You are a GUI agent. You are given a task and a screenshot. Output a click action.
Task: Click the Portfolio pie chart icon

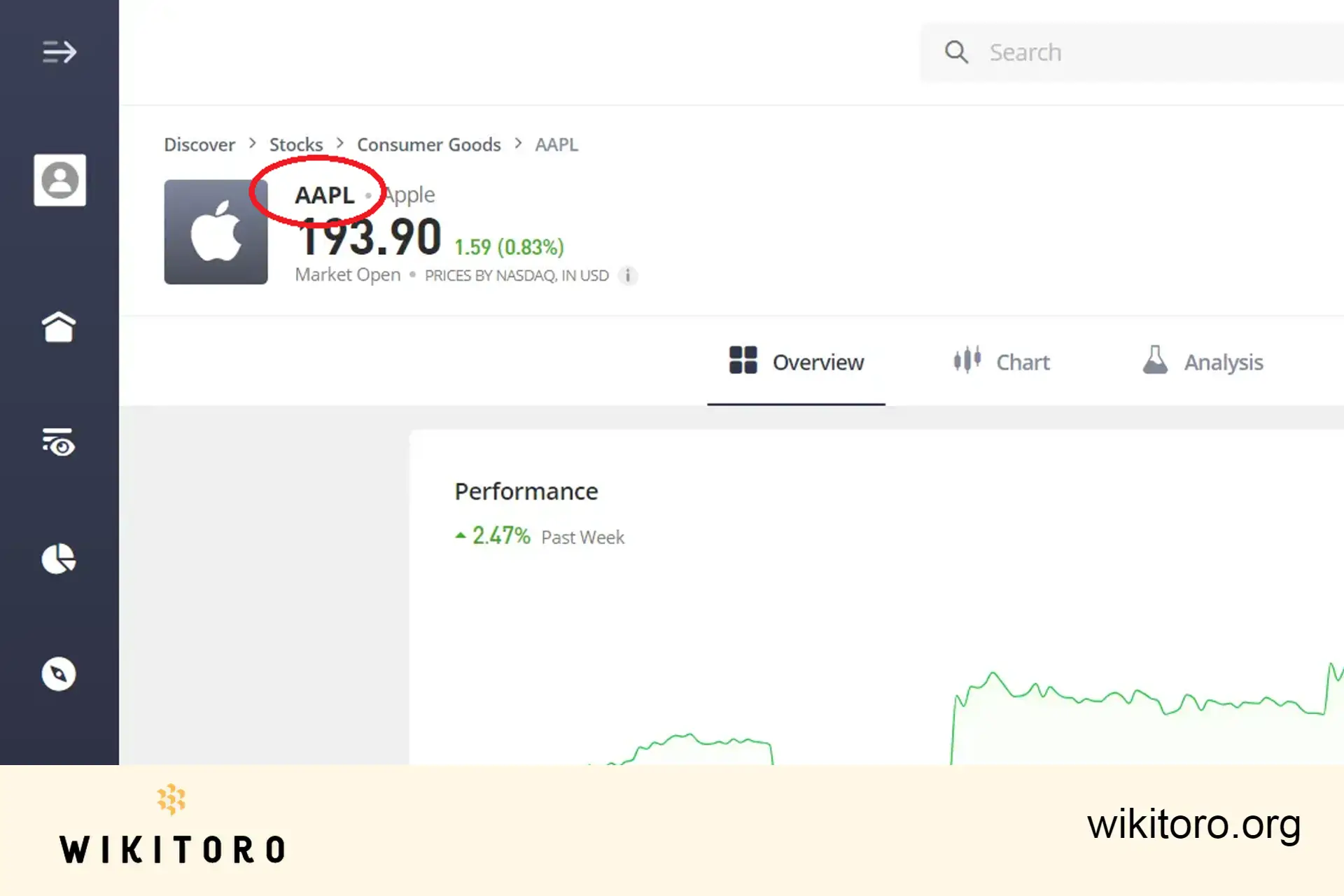[58, 558]
